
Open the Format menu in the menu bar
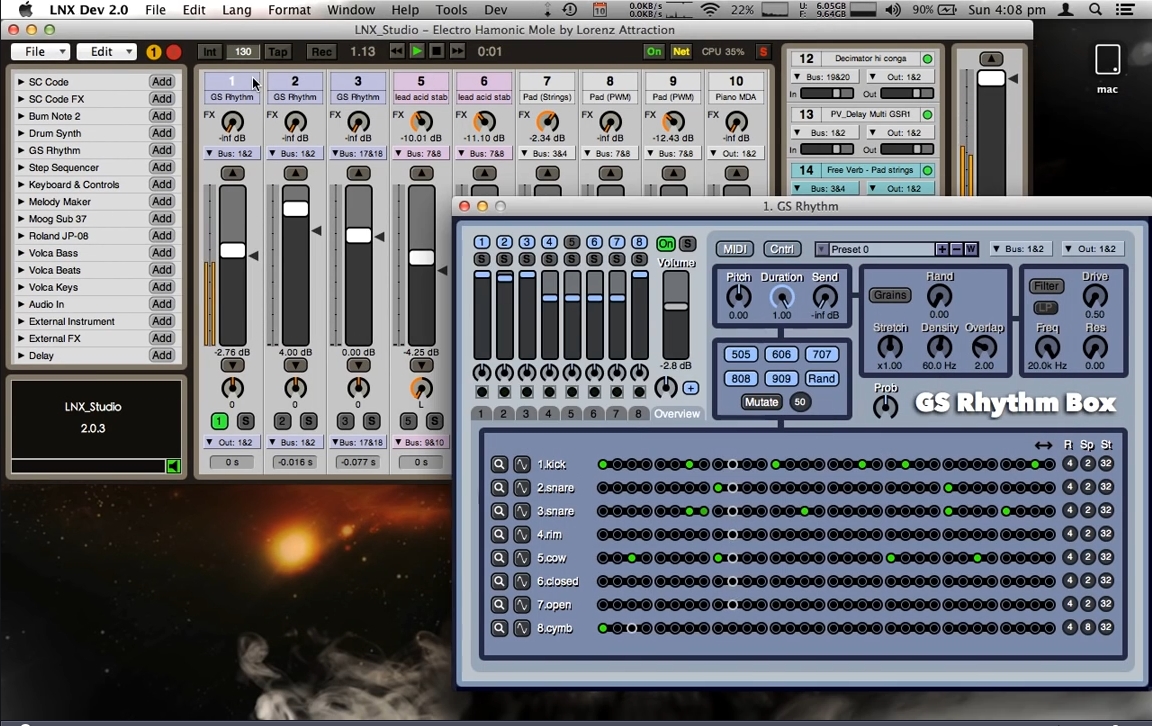click(x=289, y=10)
